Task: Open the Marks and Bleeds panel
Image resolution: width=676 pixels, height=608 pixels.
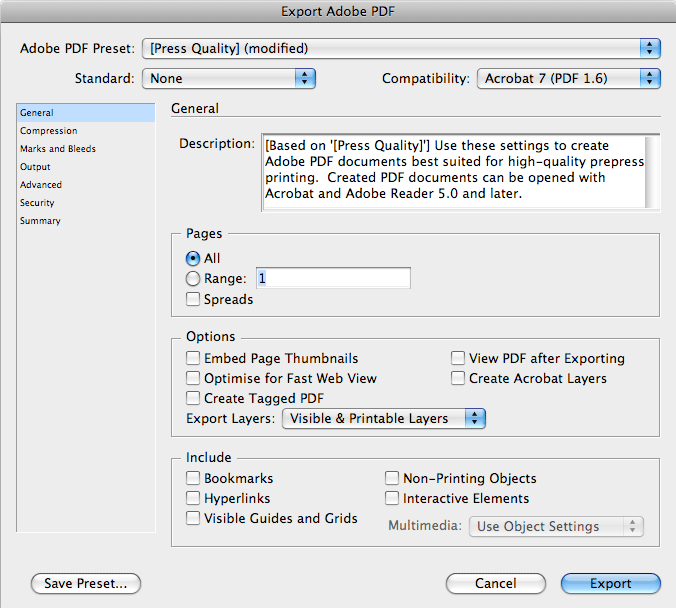Action: point(86,149)
